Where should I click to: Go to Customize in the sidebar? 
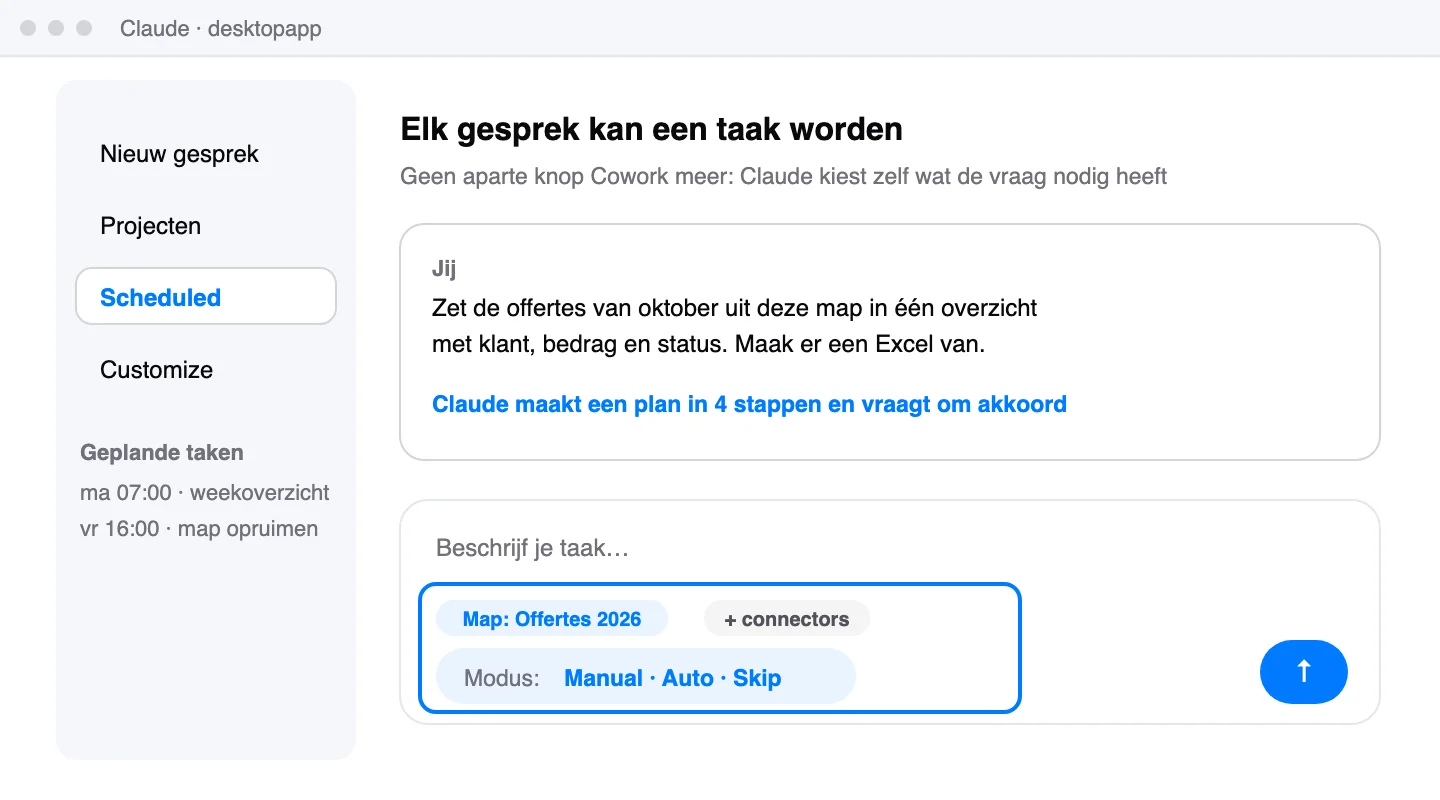[x=157, y=370]
